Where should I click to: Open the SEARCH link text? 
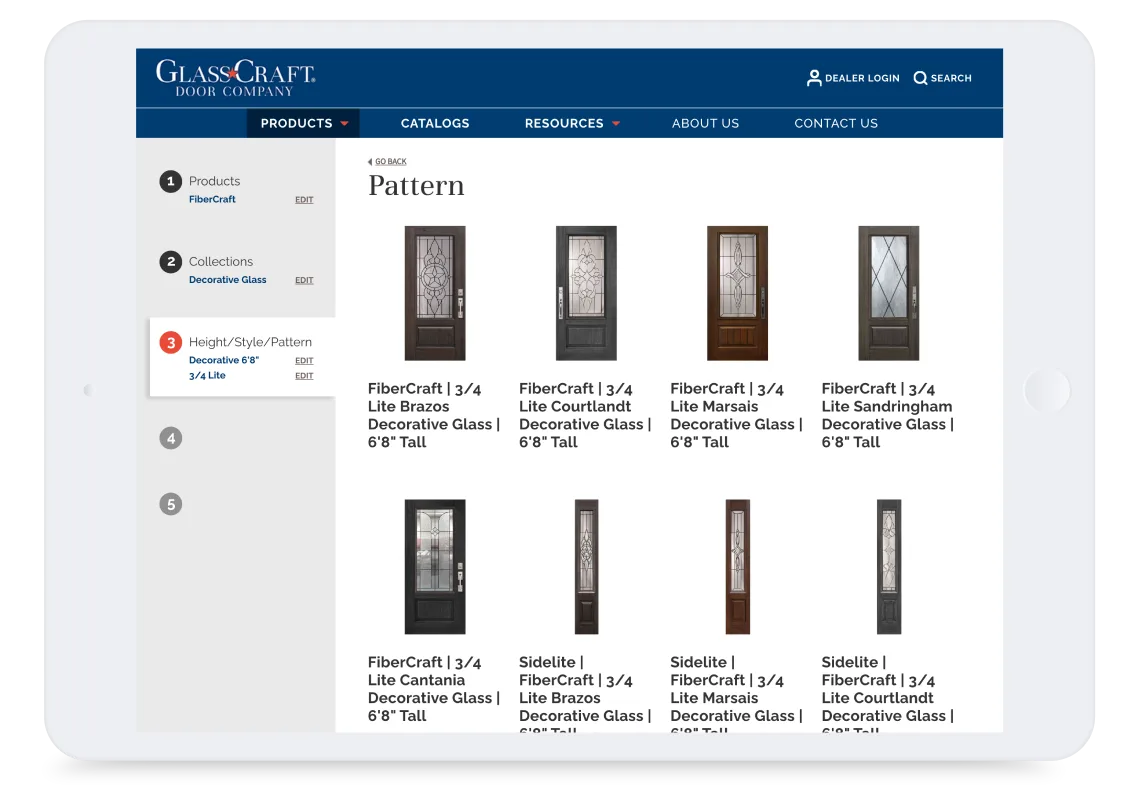[x=951, y=78]
